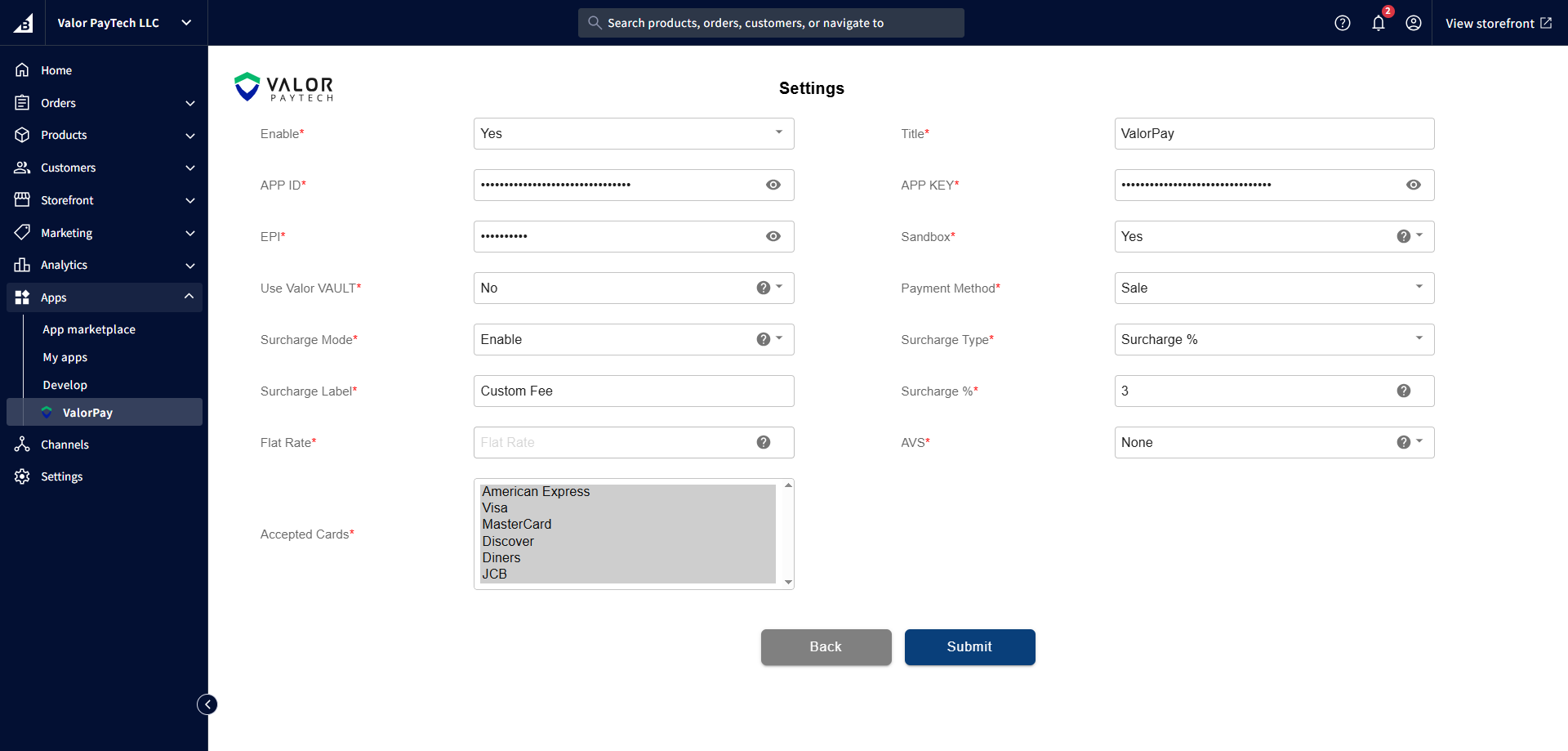
Task: Collapse the sidebar with the arrow button
Action: click(207, 704)
